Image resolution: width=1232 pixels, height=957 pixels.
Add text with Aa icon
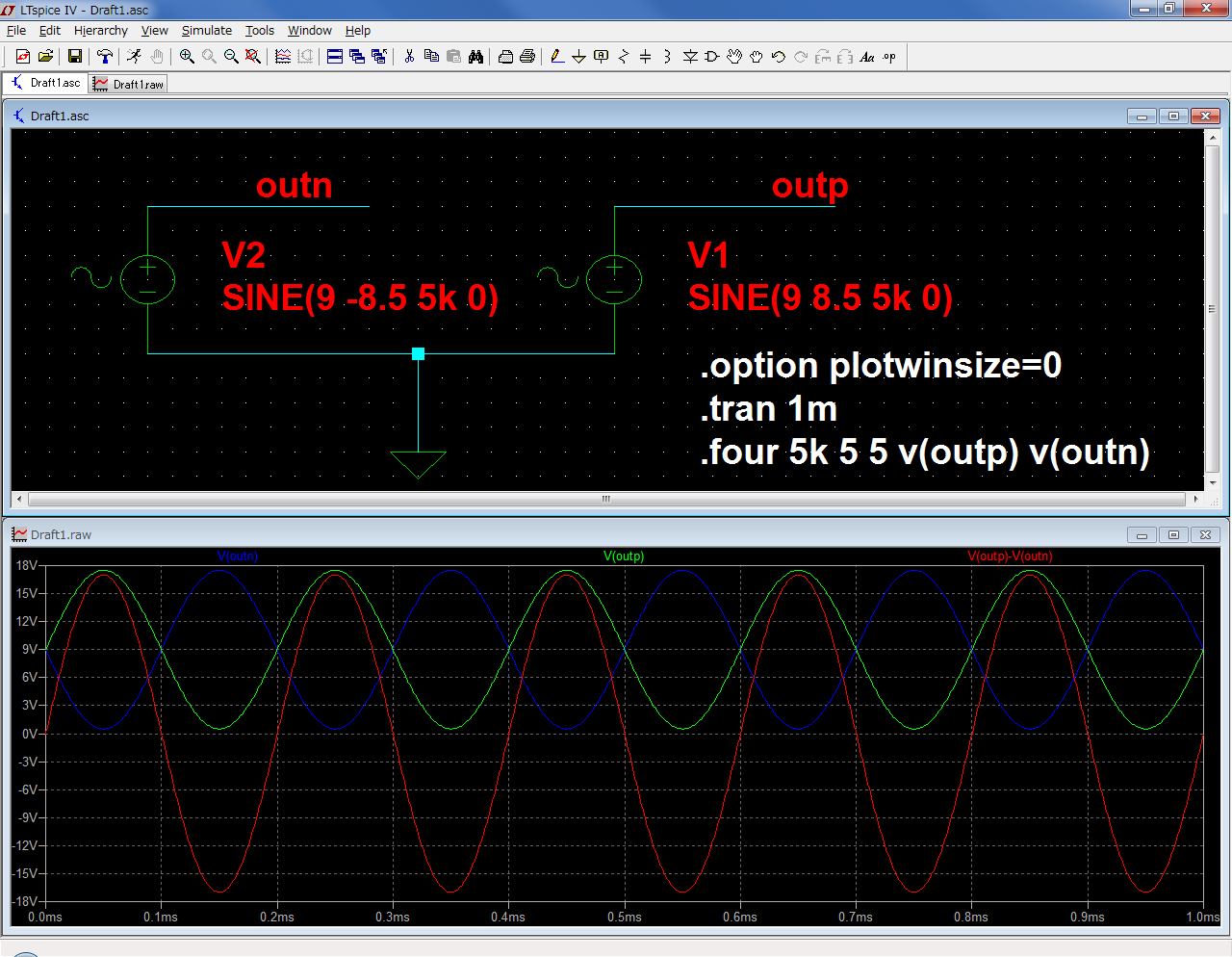[x=867, y=57]
